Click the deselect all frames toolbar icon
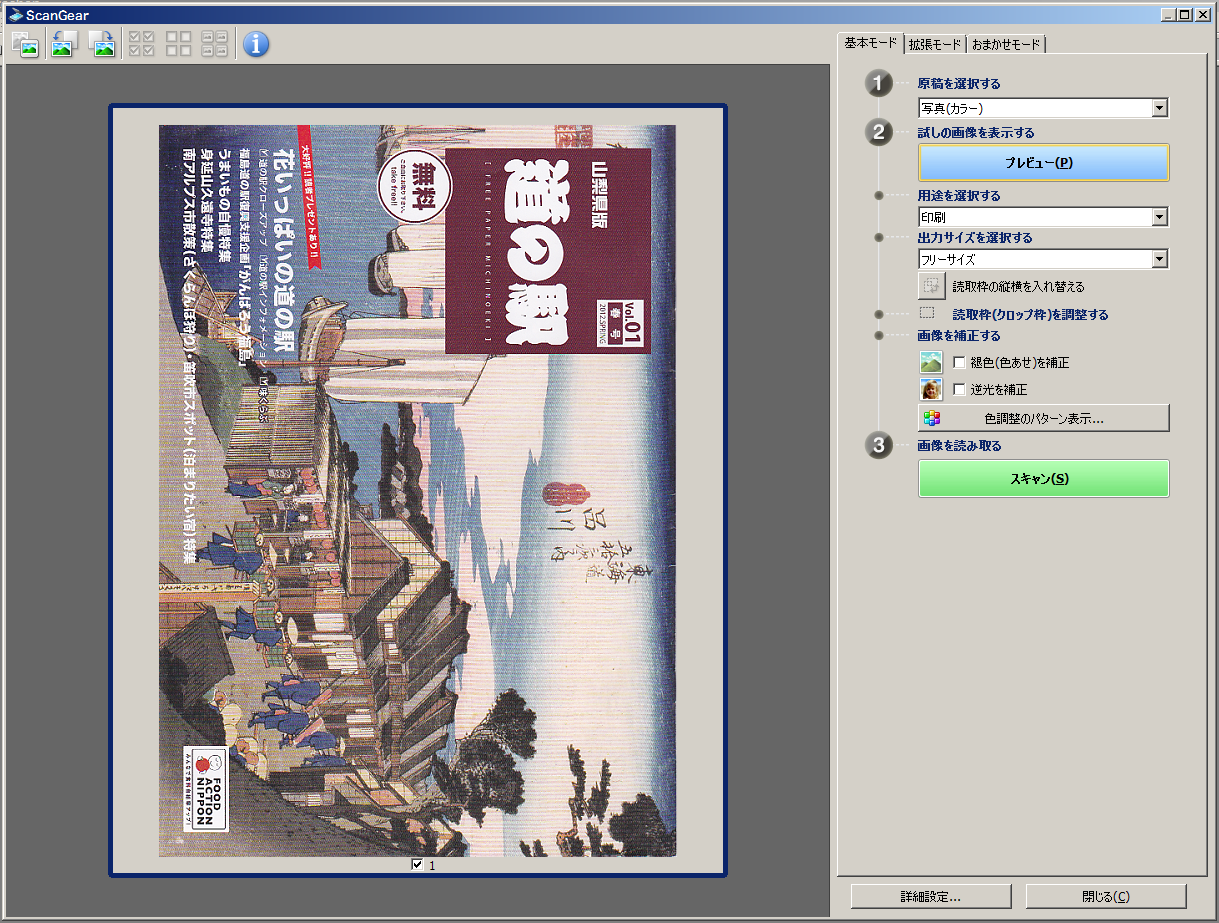 click(x=178, y=44)
